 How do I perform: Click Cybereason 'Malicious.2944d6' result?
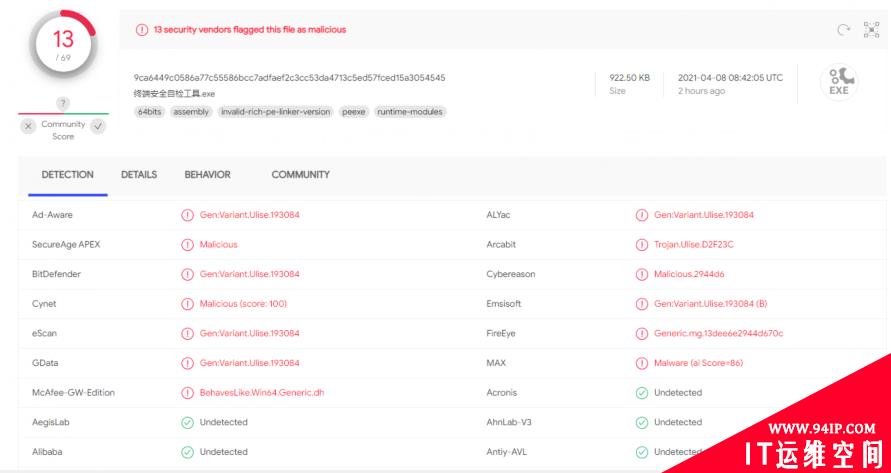coord(689,274)
